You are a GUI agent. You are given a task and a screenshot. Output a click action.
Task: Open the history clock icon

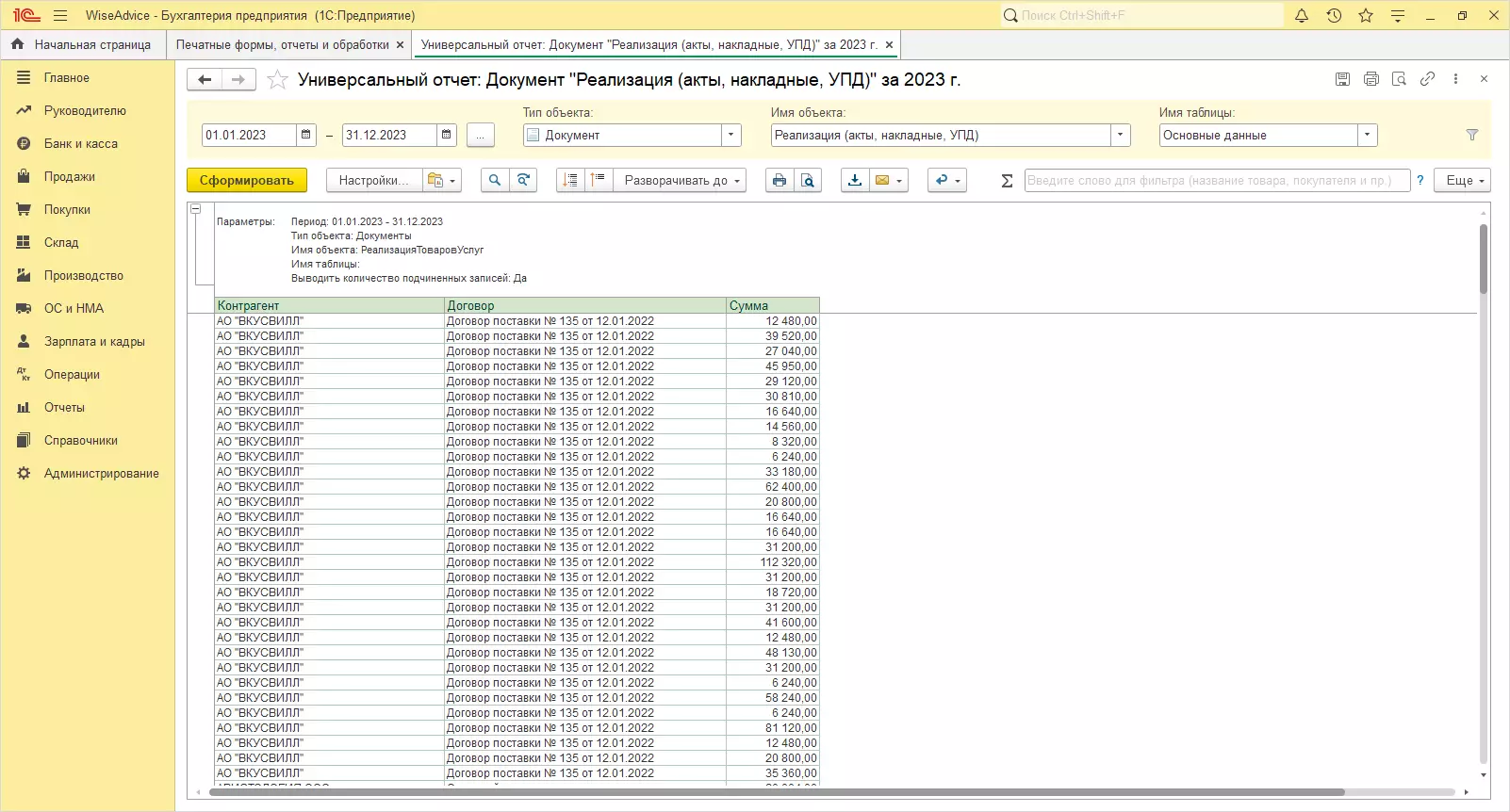click(1334, 16)
